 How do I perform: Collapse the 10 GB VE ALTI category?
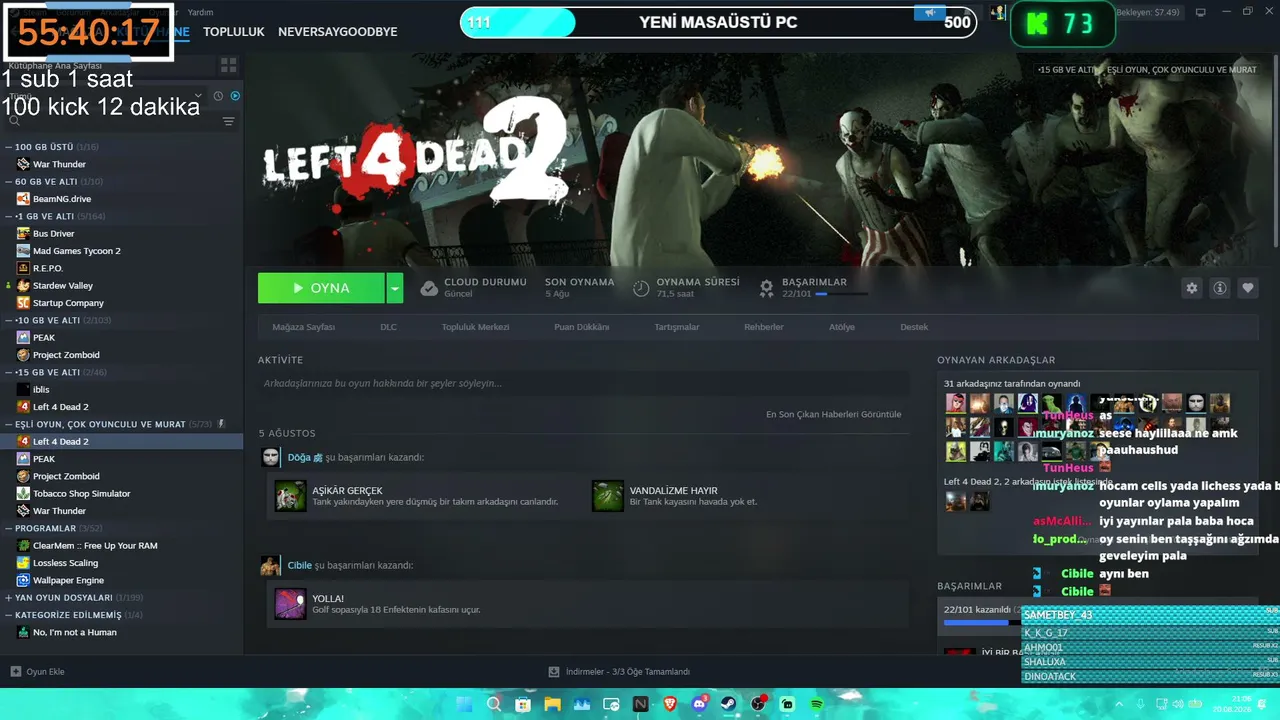[x=9, y=320]
